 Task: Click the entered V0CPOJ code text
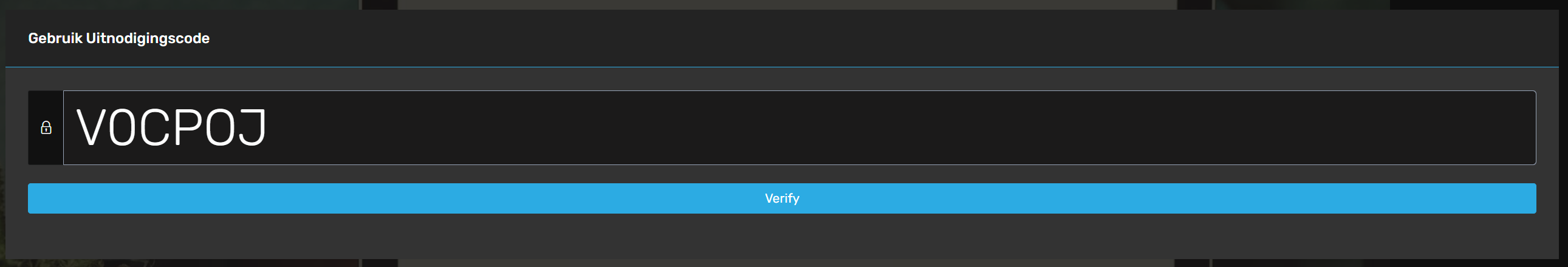(x=171, y=127)
